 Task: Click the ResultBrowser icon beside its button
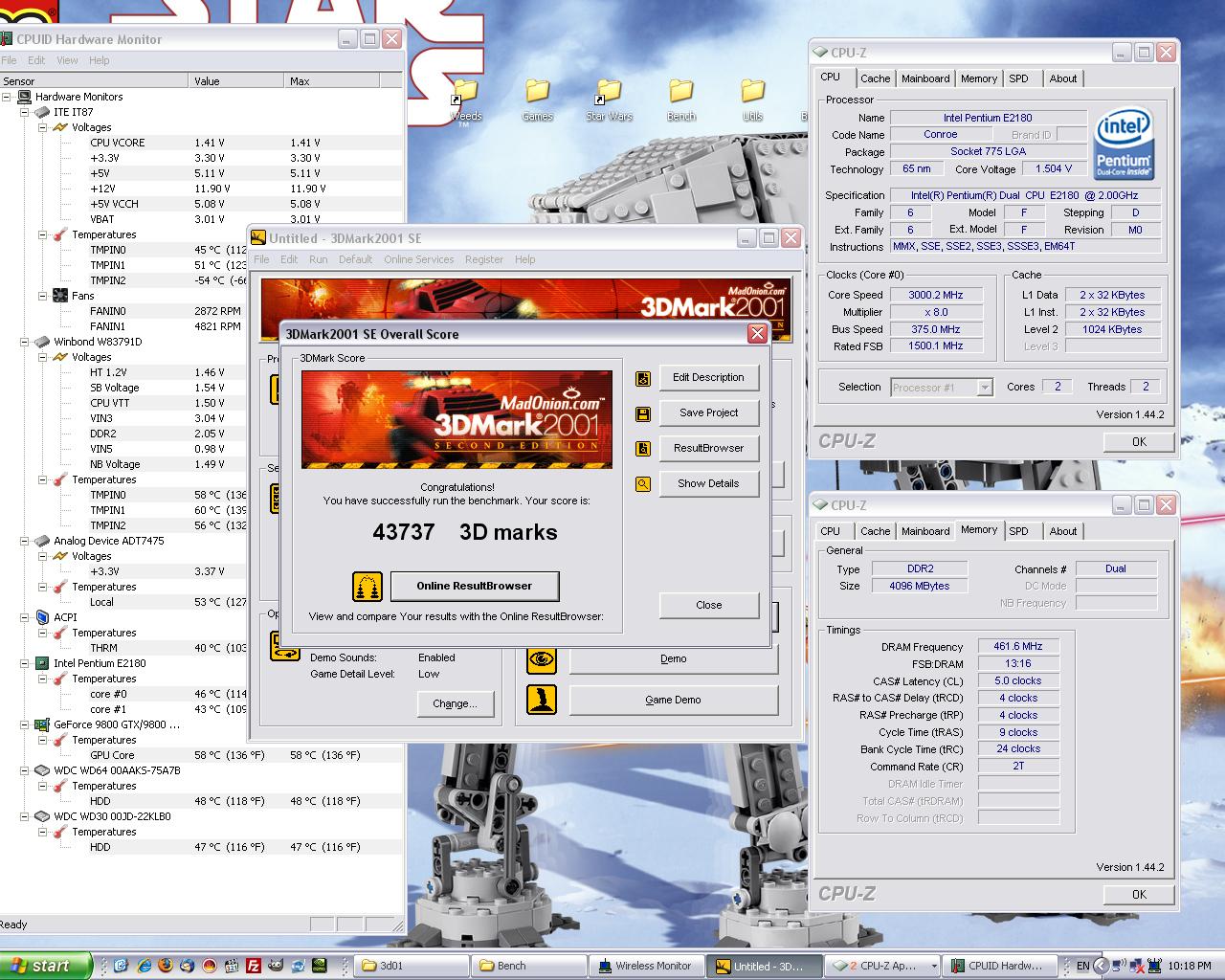pyautogui.click(x=643, y=449)
